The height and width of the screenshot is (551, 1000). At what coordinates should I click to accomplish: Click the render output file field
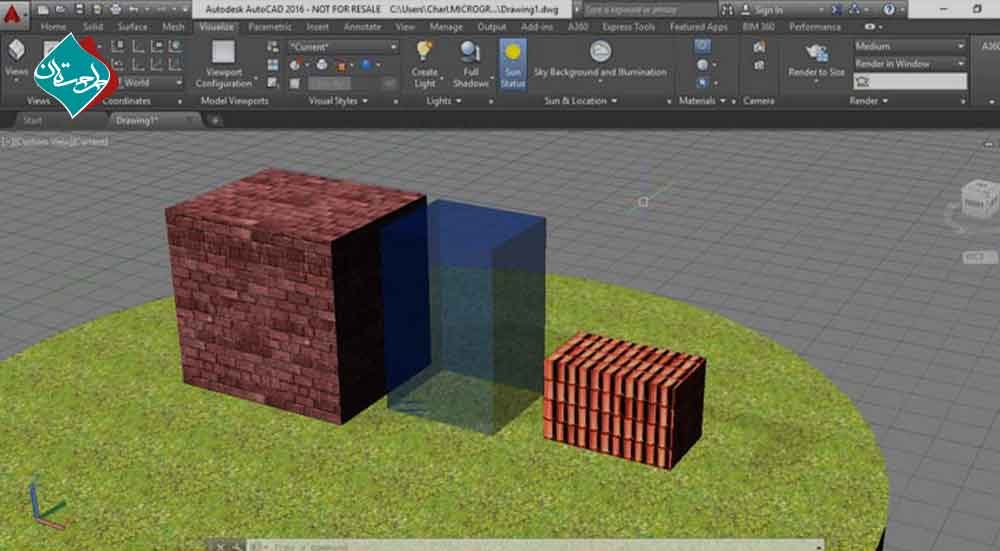[x=910, y=82]
